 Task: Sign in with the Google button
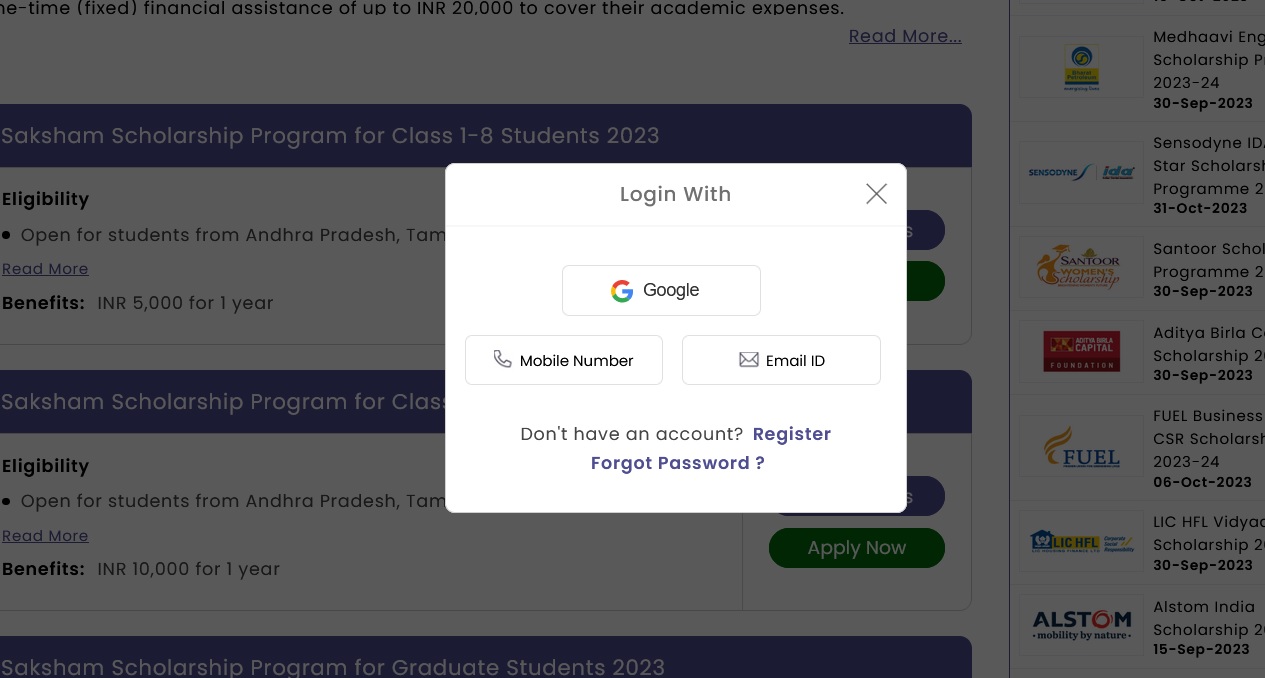click(x=661, y=290)
